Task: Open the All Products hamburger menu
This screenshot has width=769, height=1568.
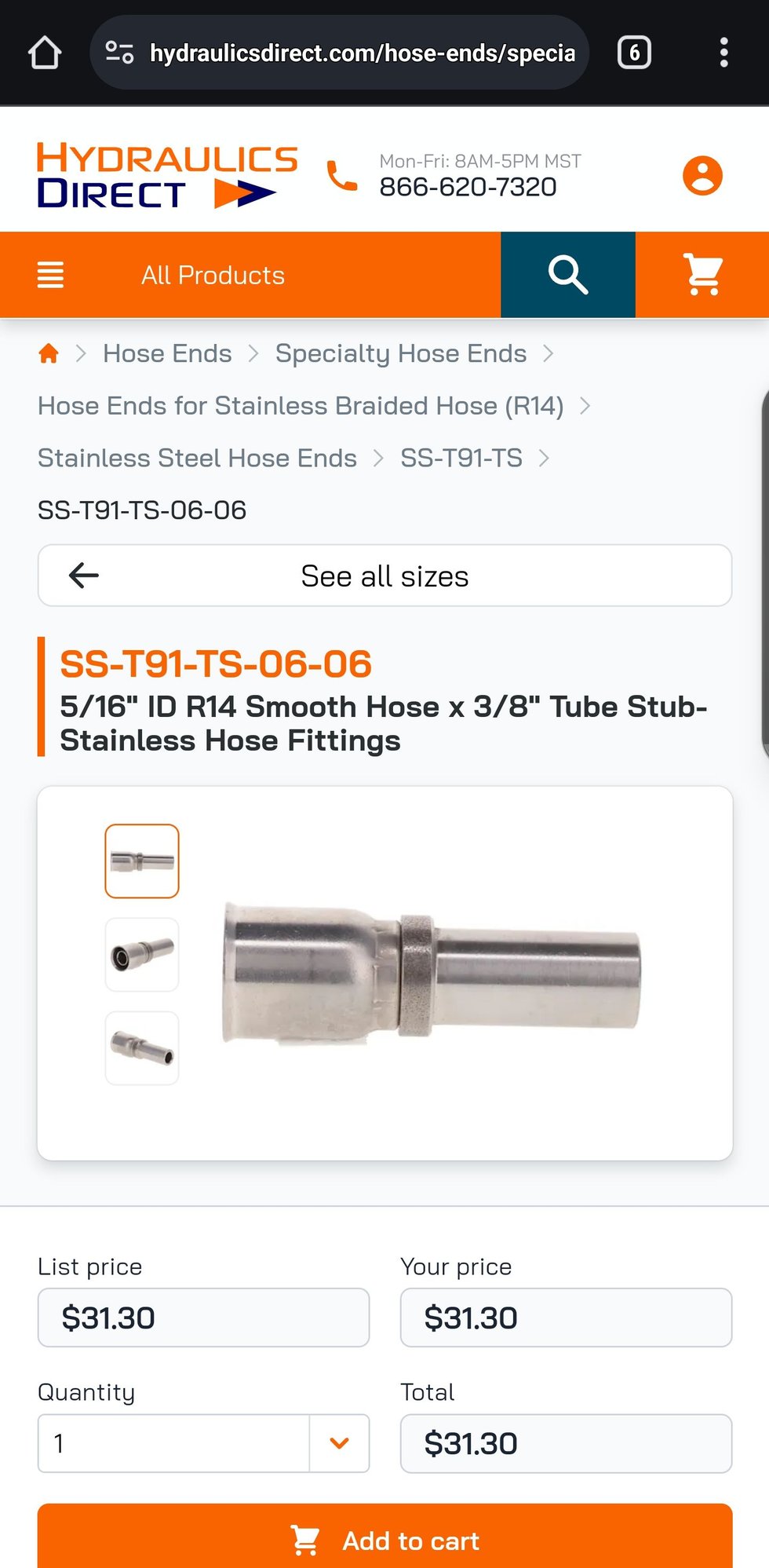Action: [x=51, y=275]
